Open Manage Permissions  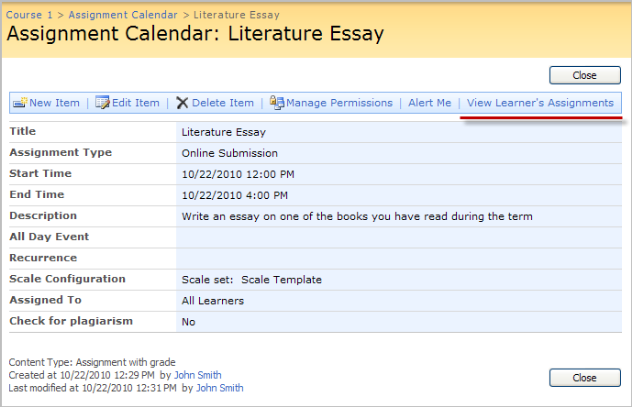point(339,103)
